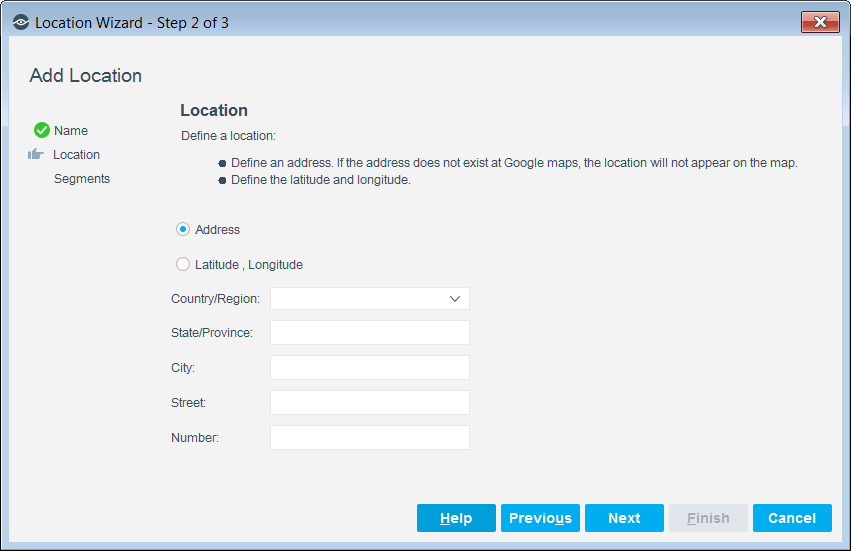851x551 pixels.
Task: Close the Location Wizard window
Action: [820, 22]
